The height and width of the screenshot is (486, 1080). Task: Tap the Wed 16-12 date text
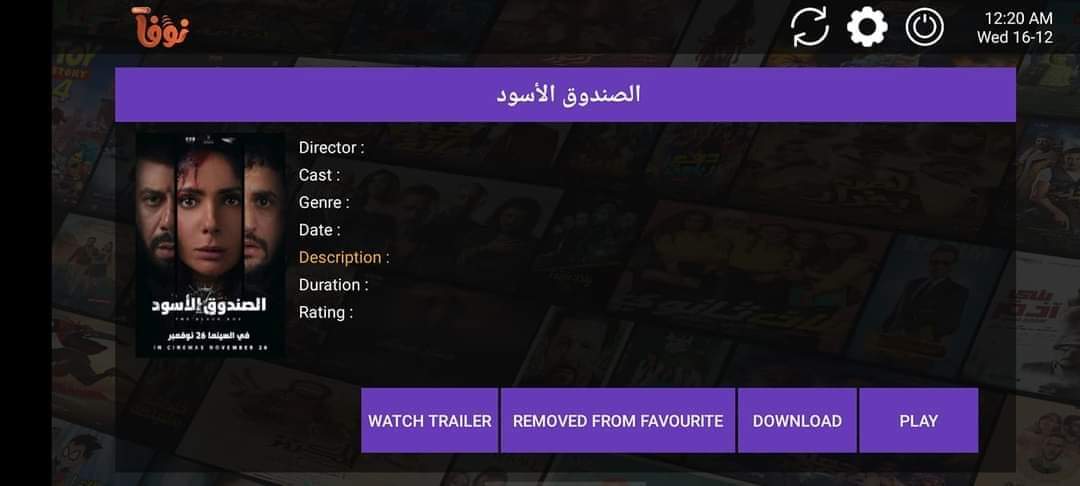[1015, 37]
